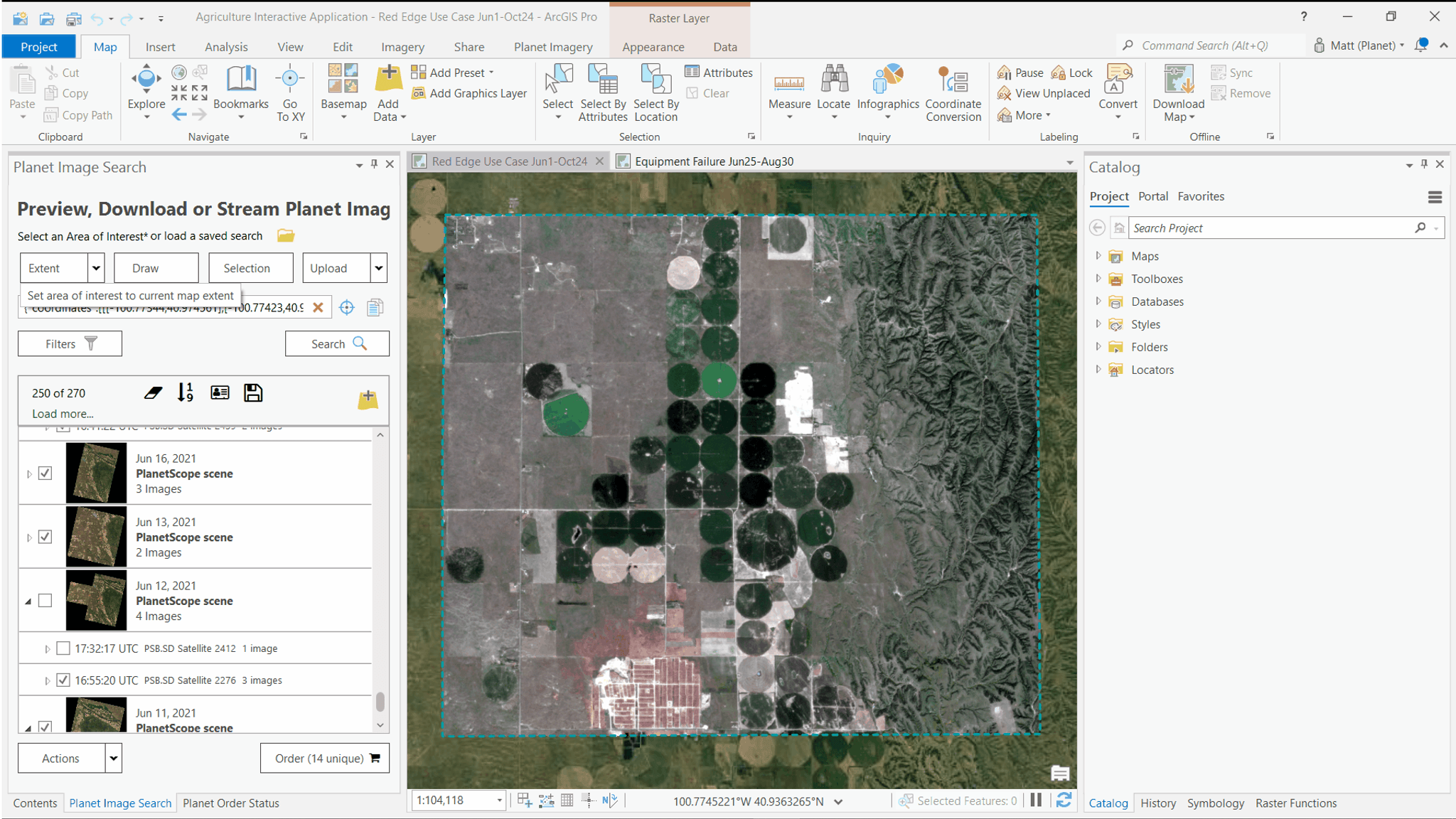The image size is (1456, 819).
Task: Expand the 17:32:17 UTC item
Action: [x=47, y=649]
